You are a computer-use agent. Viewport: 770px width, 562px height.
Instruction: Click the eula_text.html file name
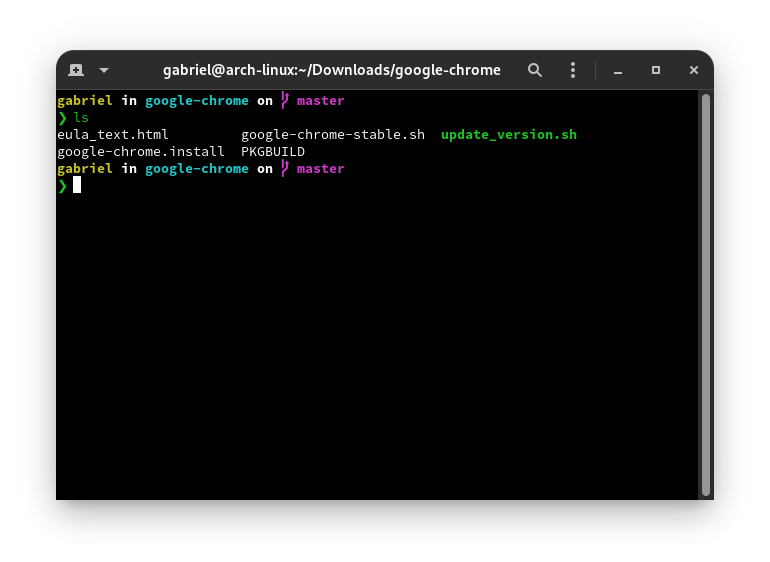coord(113,134)
